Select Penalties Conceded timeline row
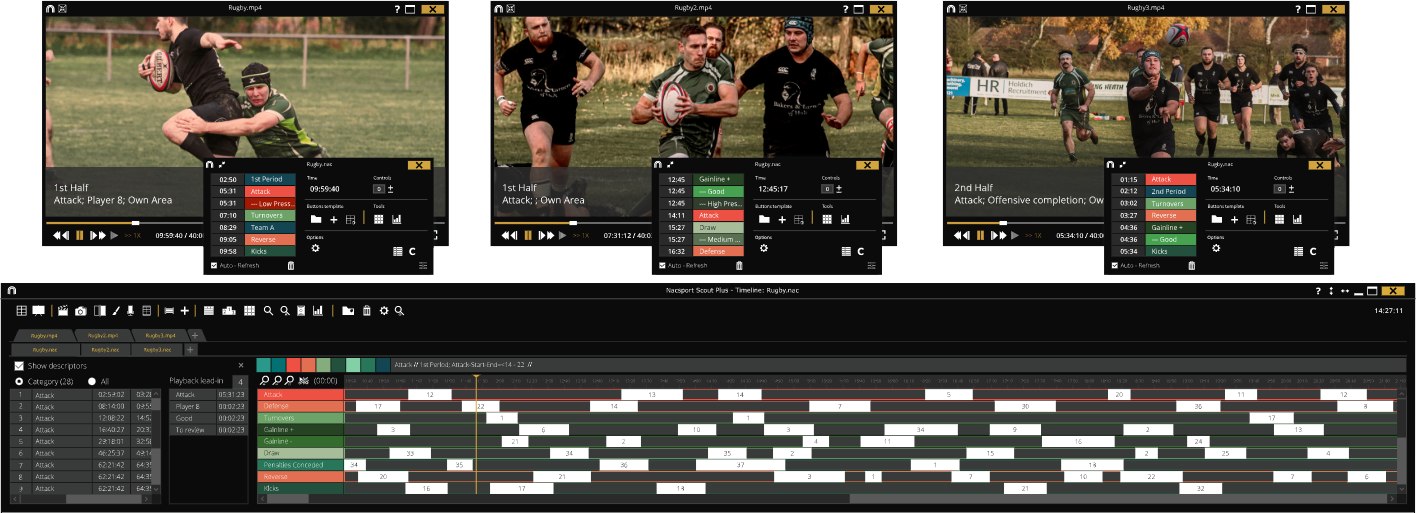 300,465
